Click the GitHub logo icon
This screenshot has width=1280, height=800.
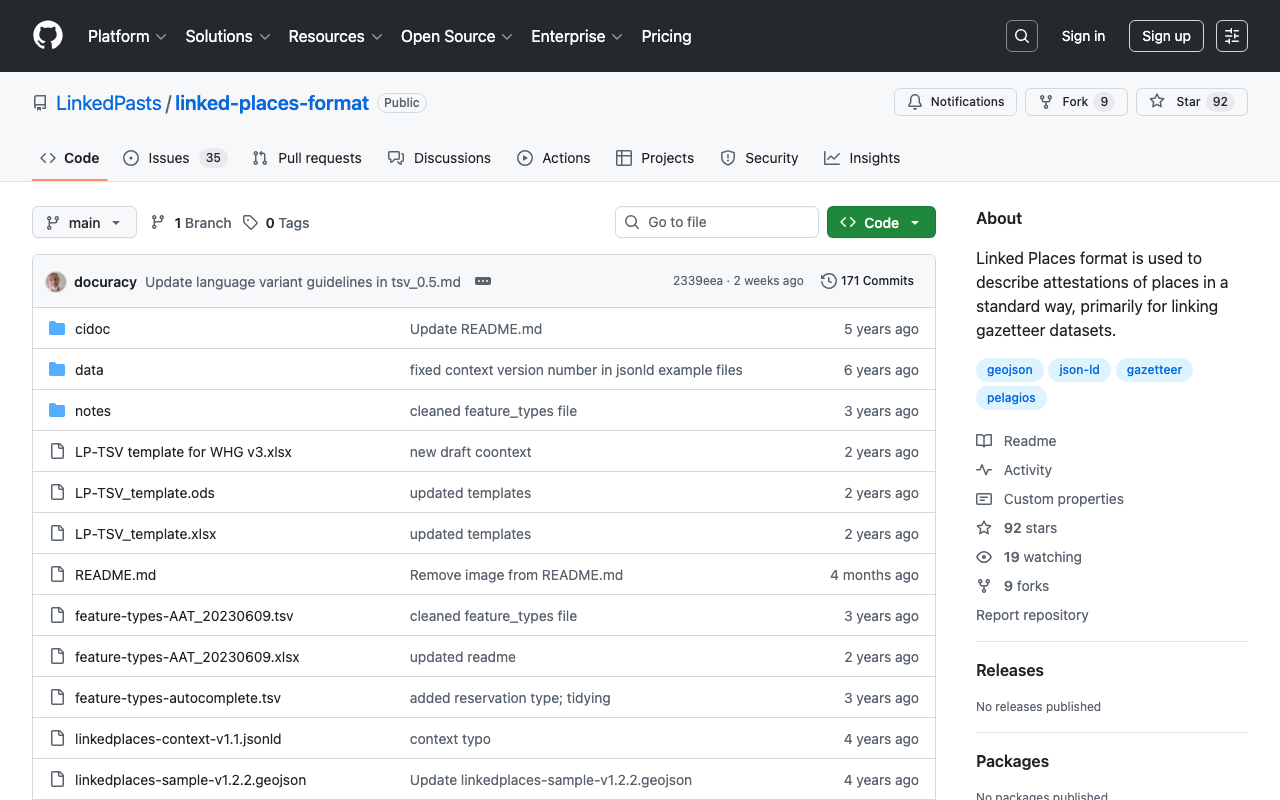click(48, 36)
